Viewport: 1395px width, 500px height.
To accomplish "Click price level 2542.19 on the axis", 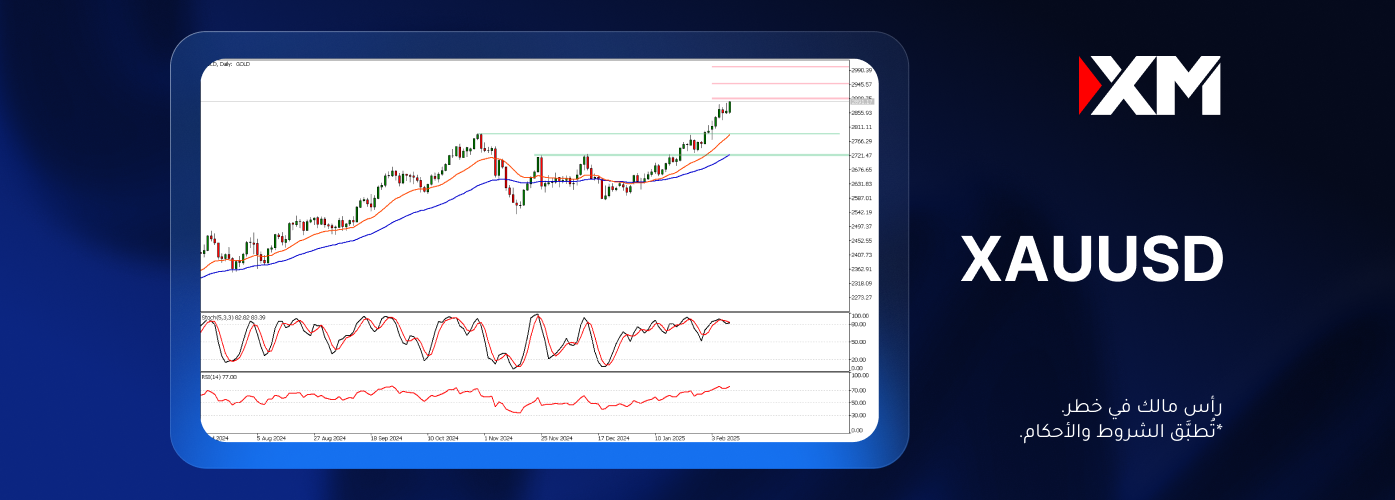I will click(861, 212).
